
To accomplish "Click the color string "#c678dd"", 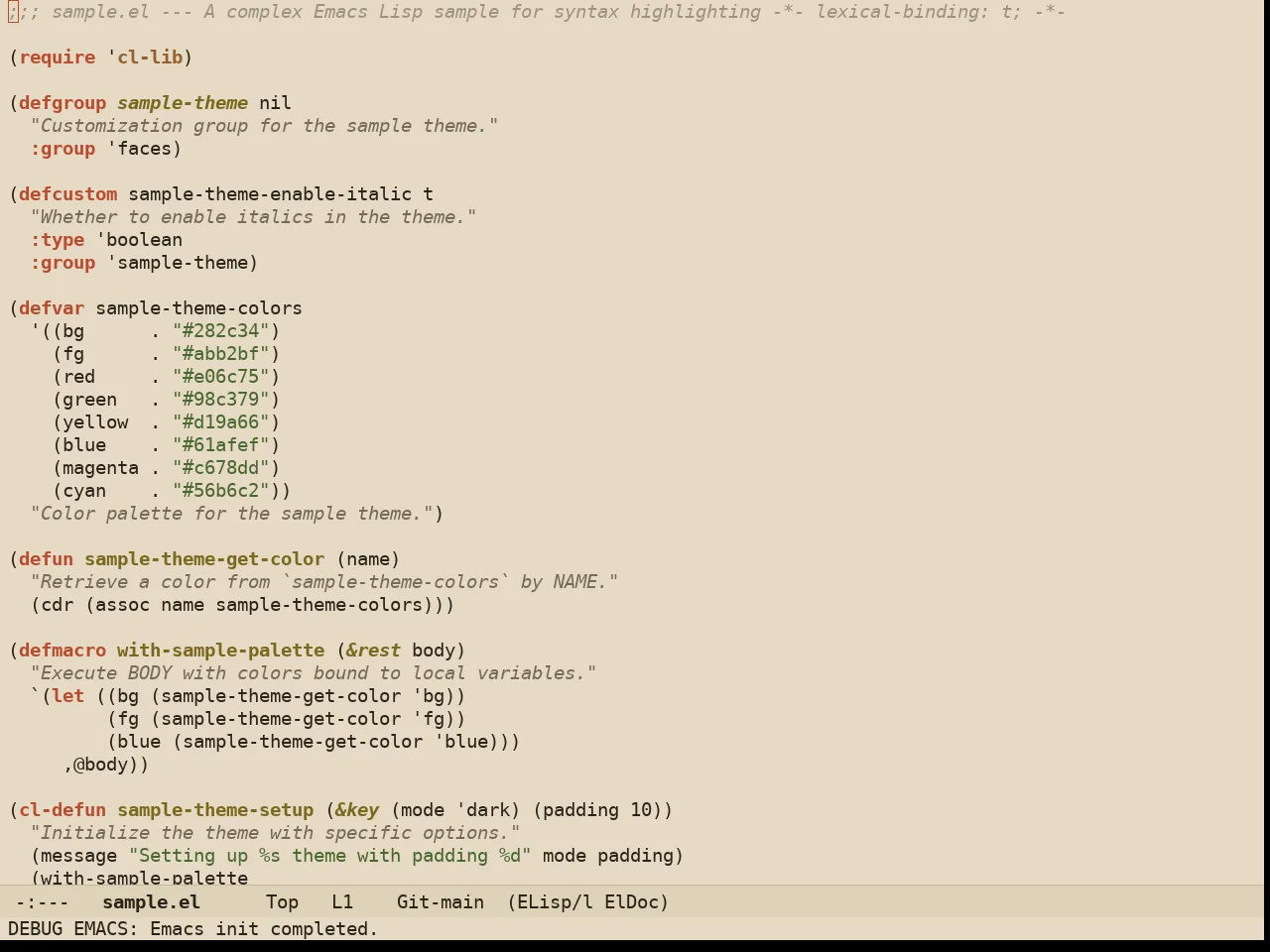I will (x=221, y=468).
